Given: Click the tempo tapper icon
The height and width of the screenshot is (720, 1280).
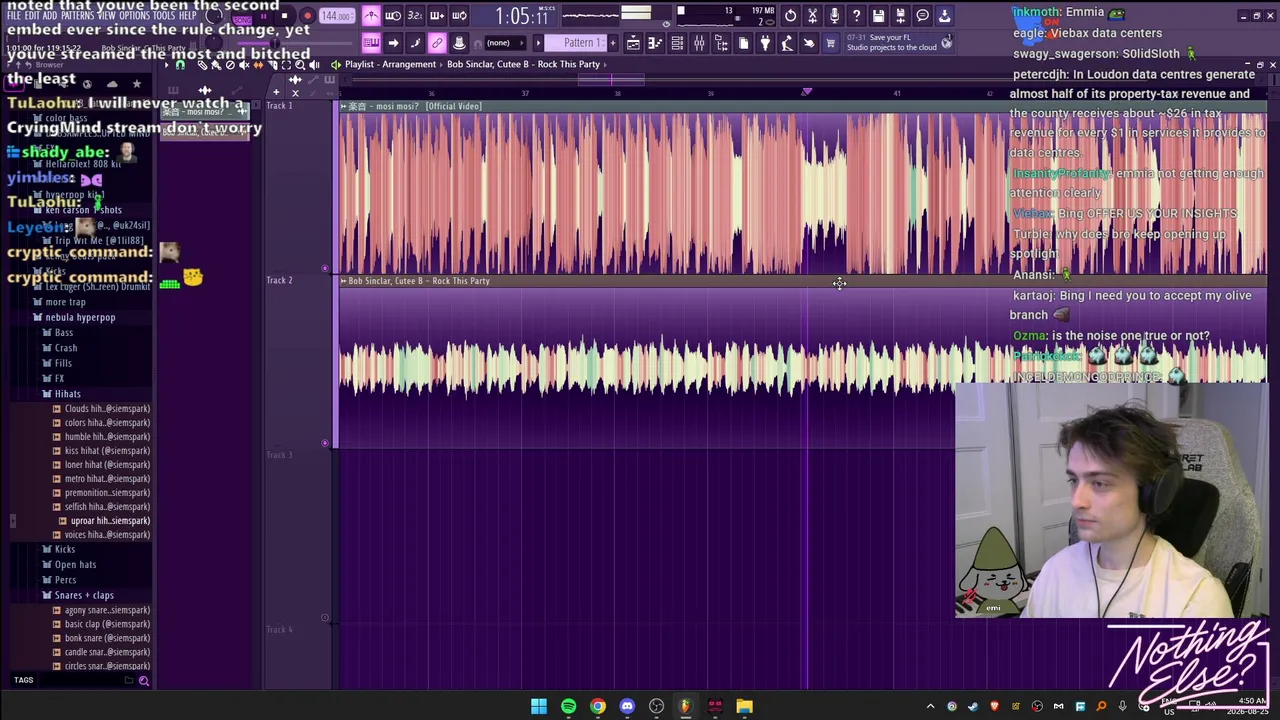Looking at the screenshot, I should [787, 43].
